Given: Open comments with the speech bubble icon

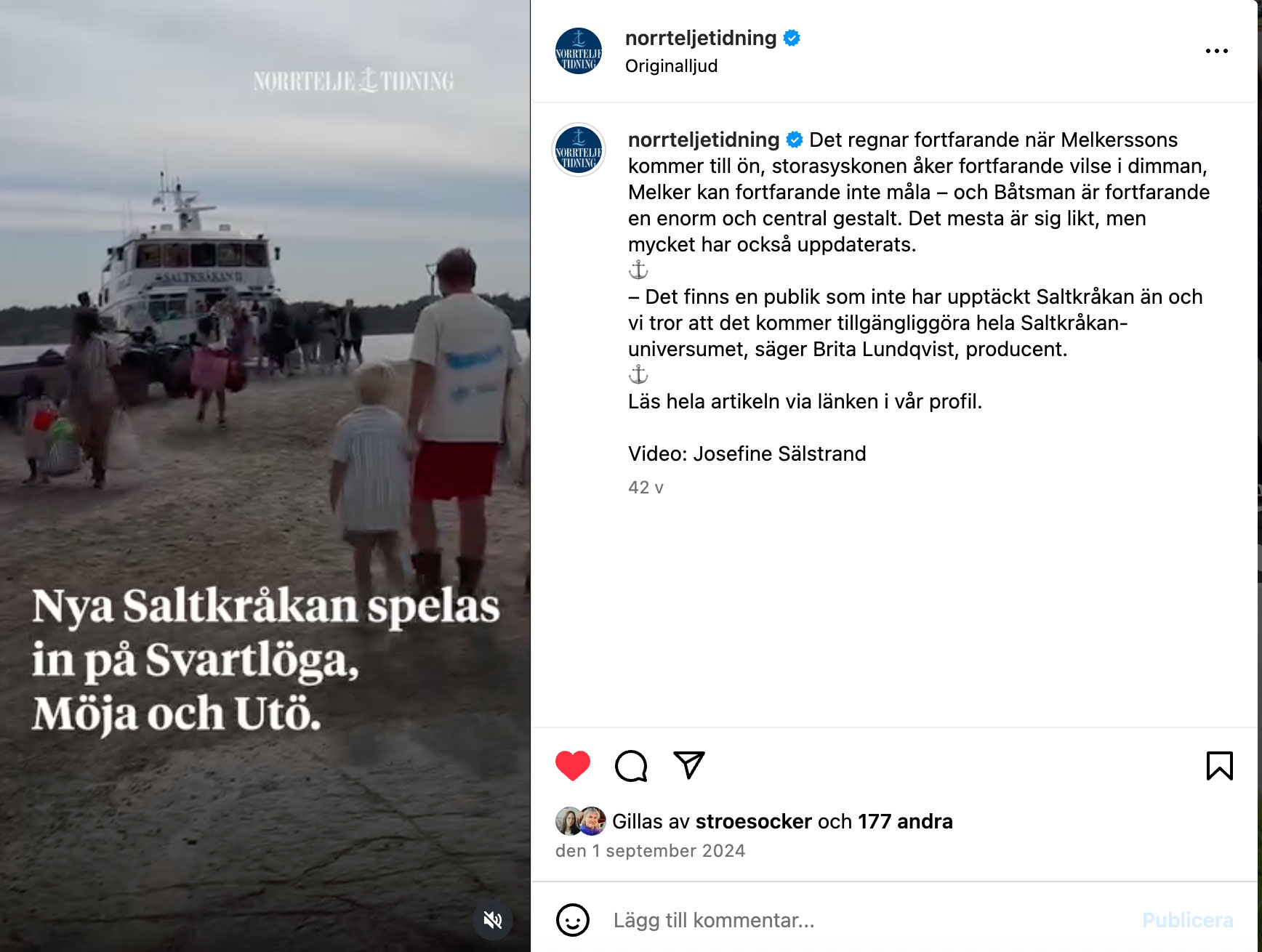Looking at the screenshot, I should (x=631, y=766).
